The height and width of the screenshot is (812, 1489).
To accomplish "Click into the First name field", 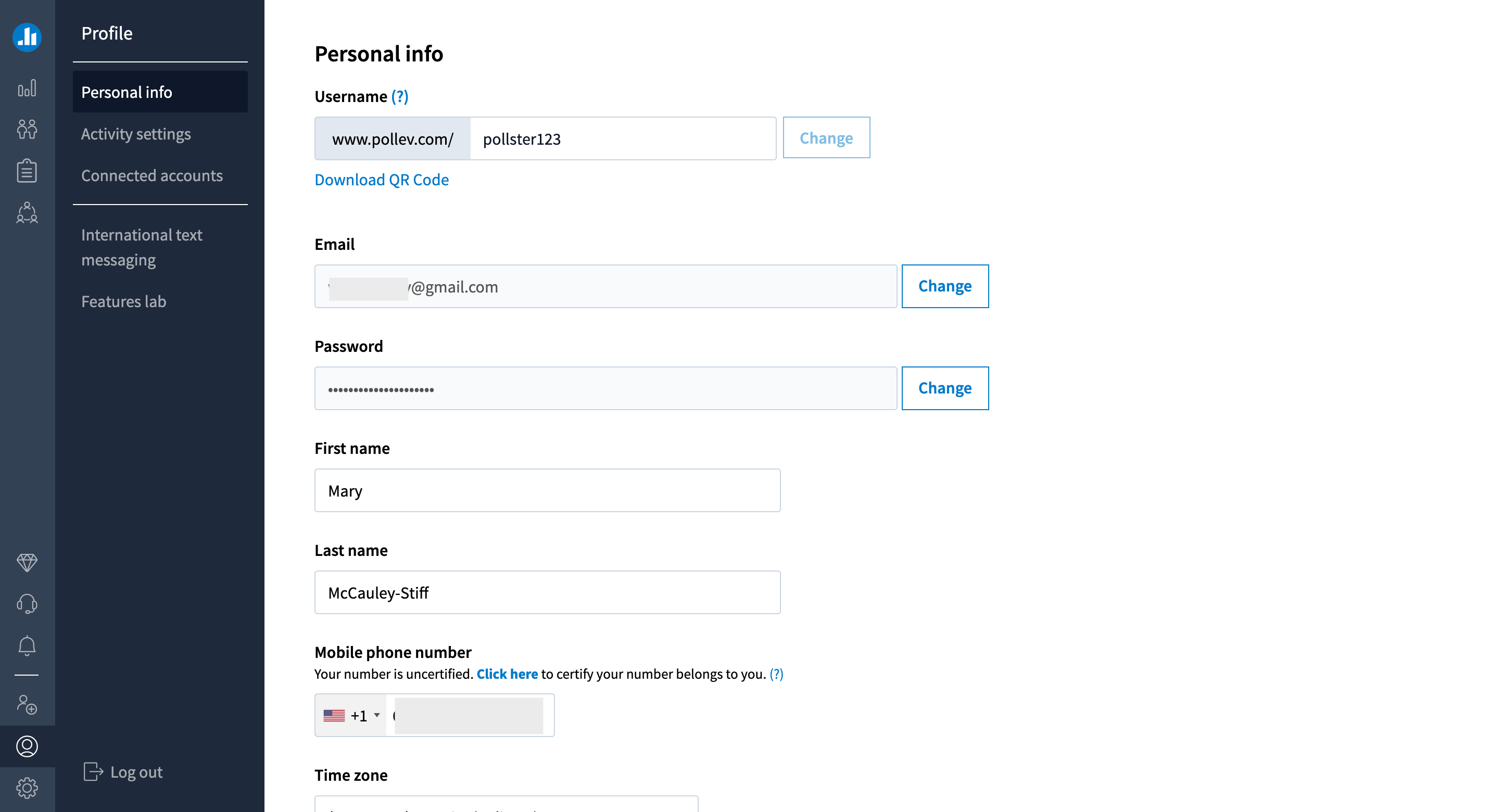I will (x=547, y=490).
